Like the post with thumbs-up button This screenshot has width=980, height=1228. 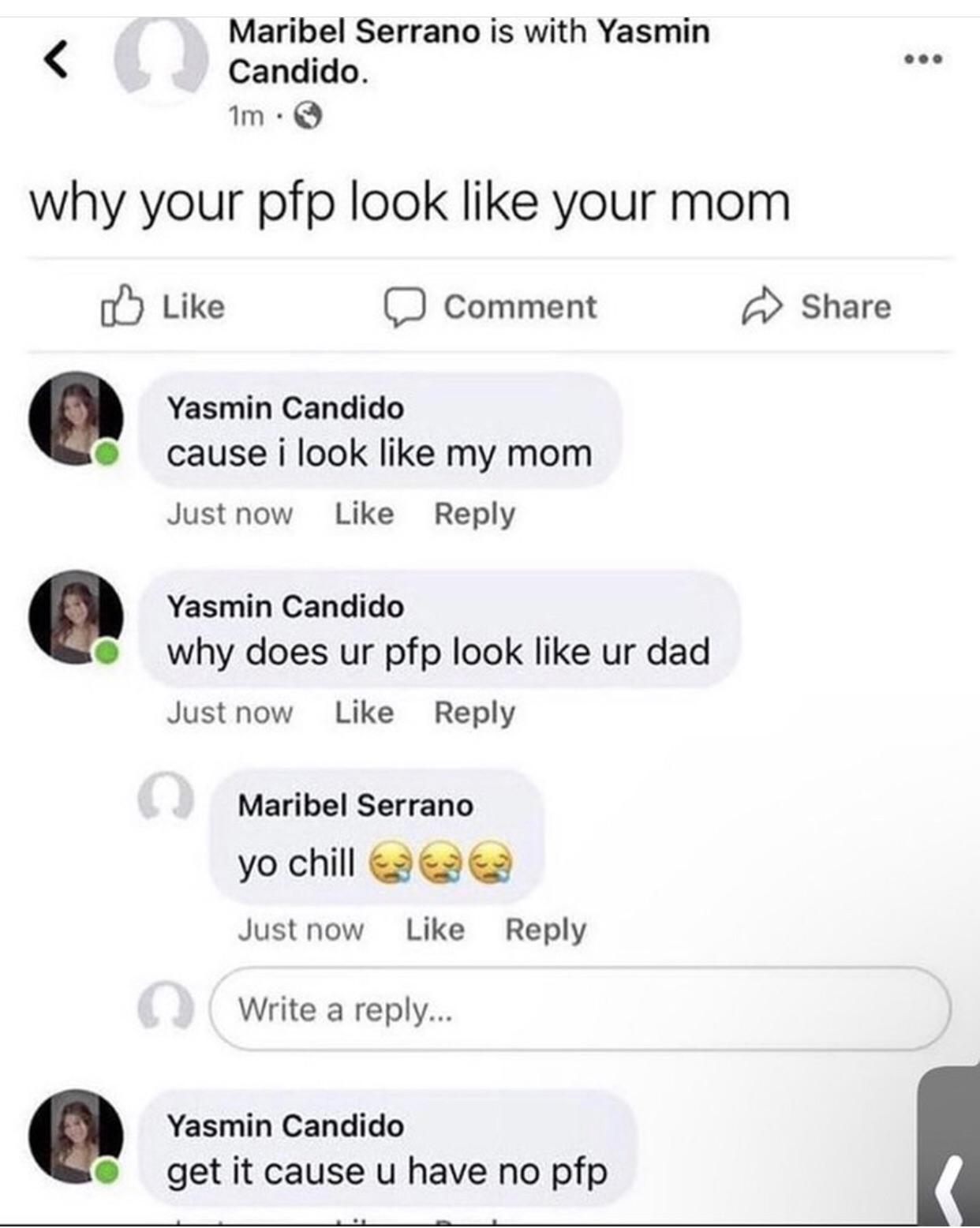pos(163,306)
